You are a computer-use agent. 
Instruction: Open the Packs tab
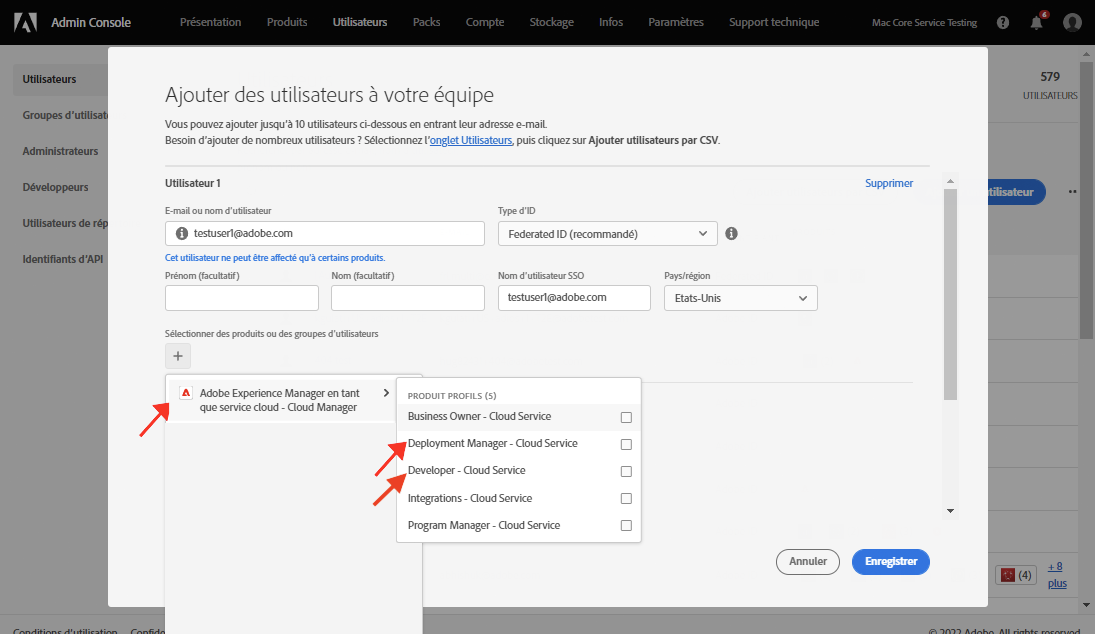426,22
